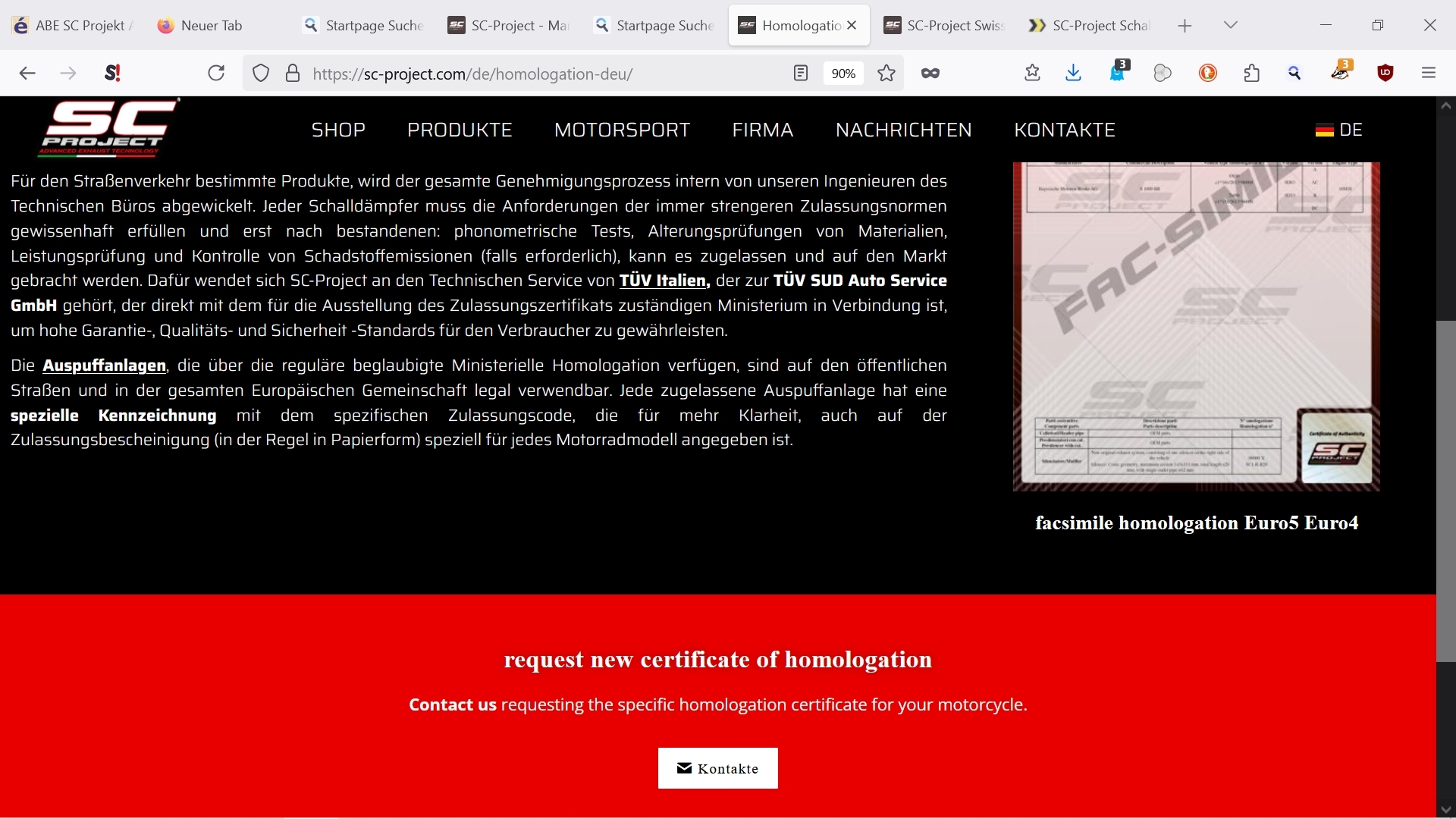Open the blue extension icon with badge 3

[1119, 71]
